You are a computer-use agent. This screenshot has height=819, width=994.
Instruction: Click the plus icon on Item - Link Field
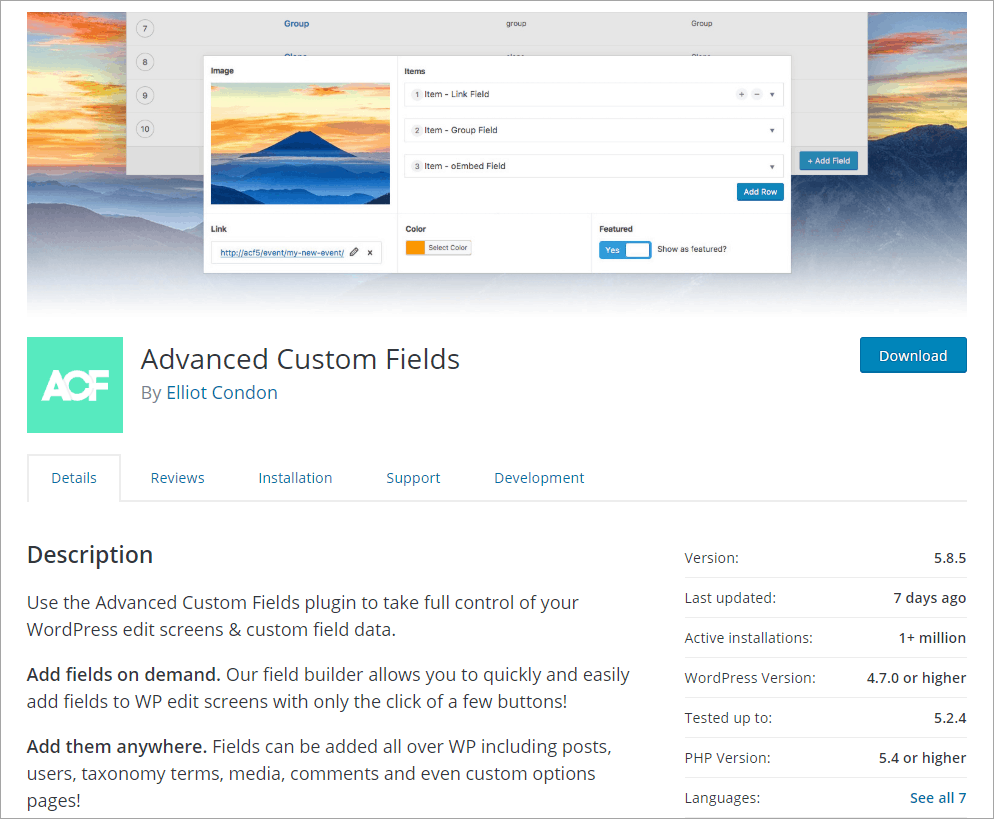point(742,95)
